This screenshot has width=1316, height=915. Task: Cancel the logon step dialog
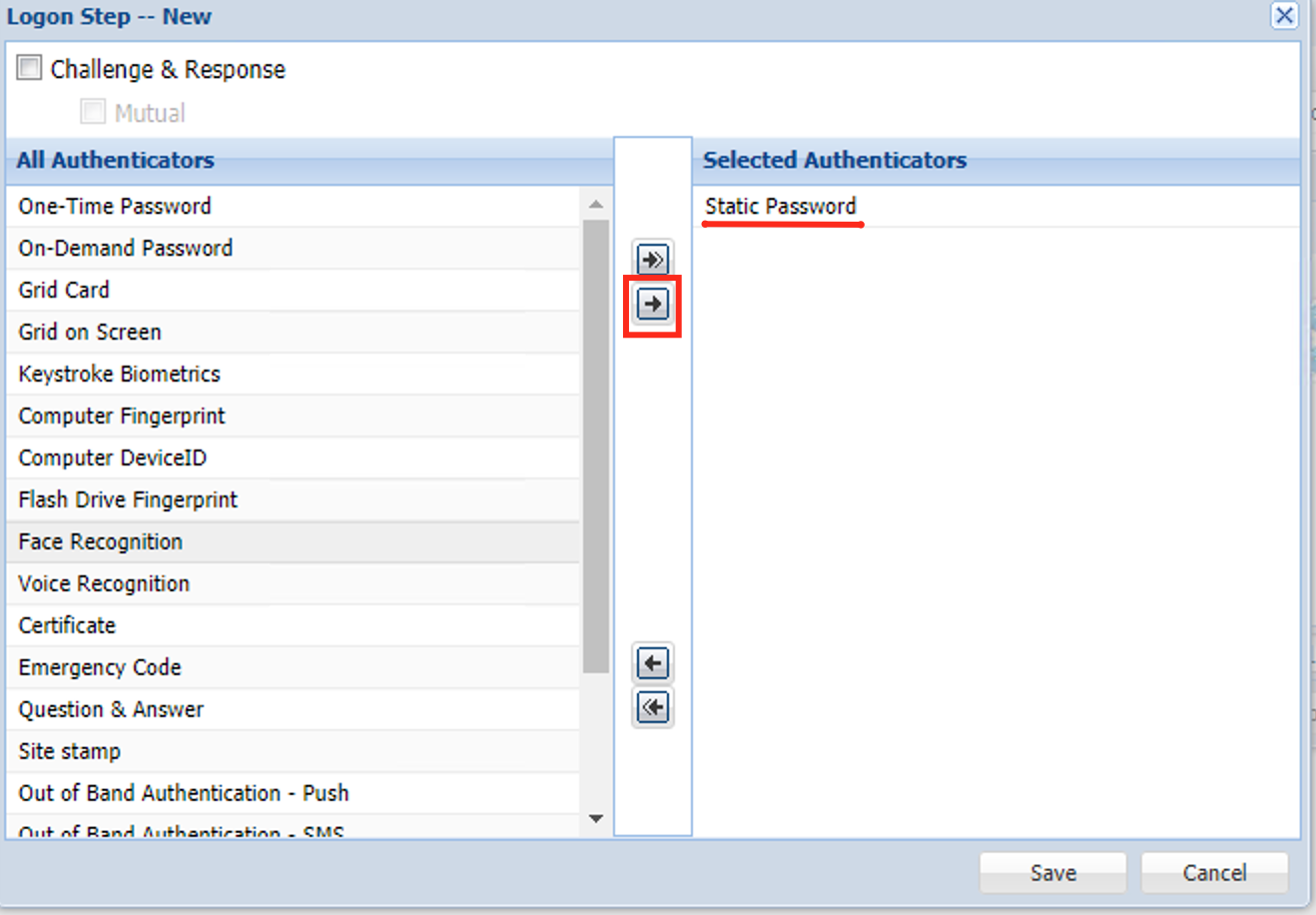1214,873
